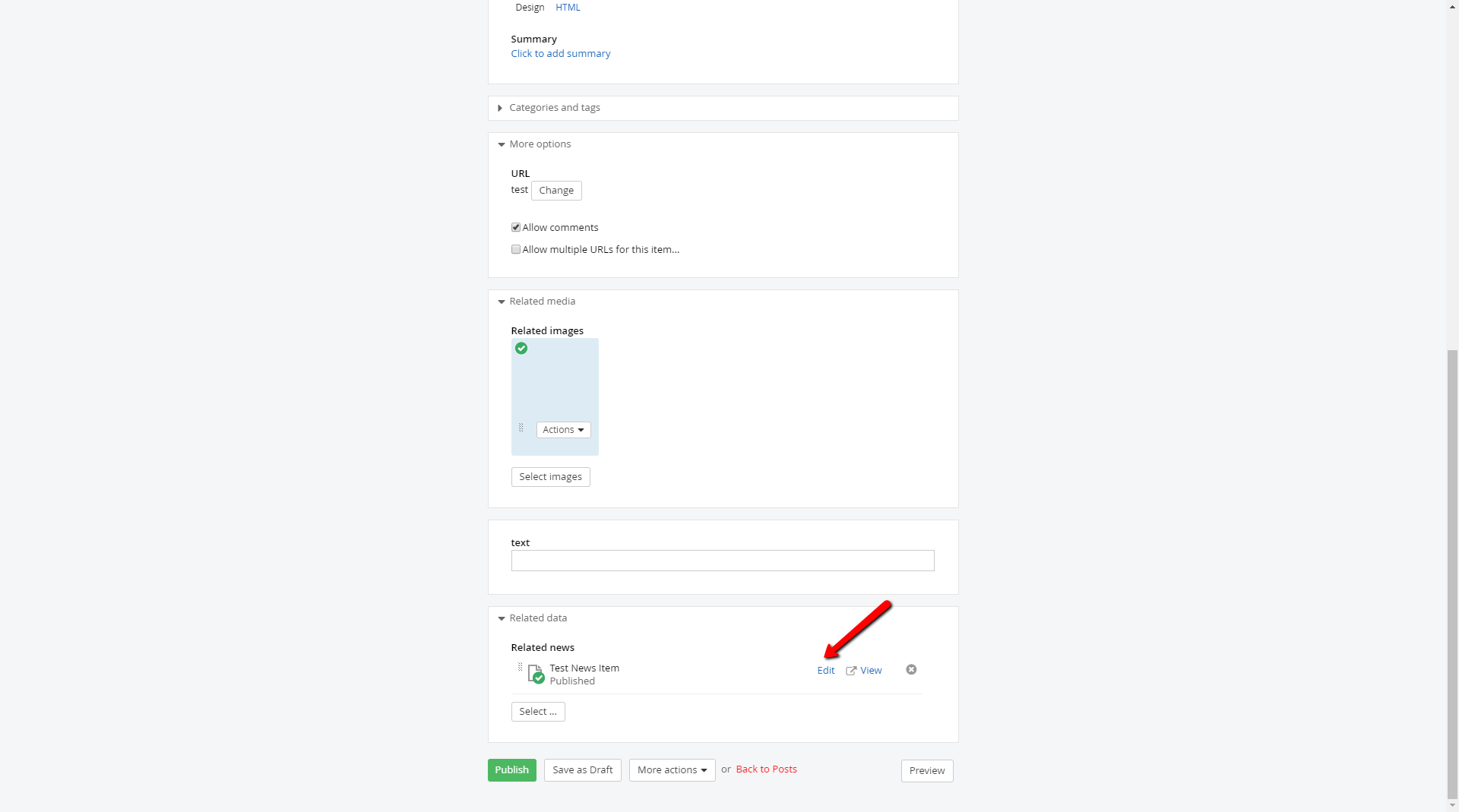
Task: Click the external link icon next to View
Action: [x=851, y=671]
